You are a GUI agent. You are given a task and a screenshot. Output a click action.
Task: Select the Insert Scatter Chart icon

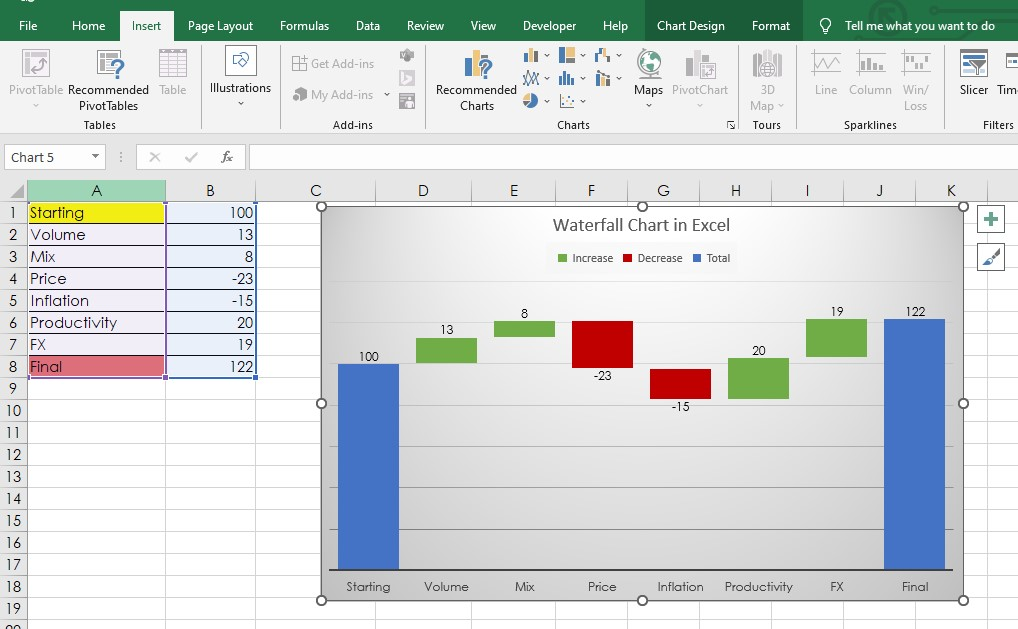(568, 100)
